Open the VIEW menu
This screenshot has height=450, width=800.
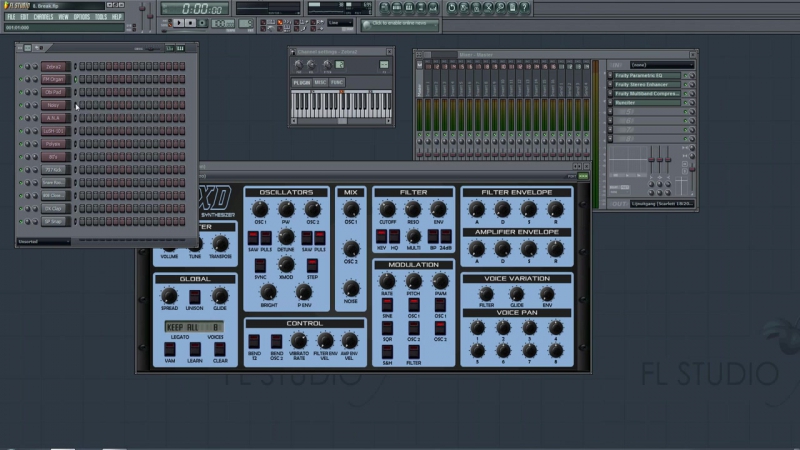(x=63, y=17)
